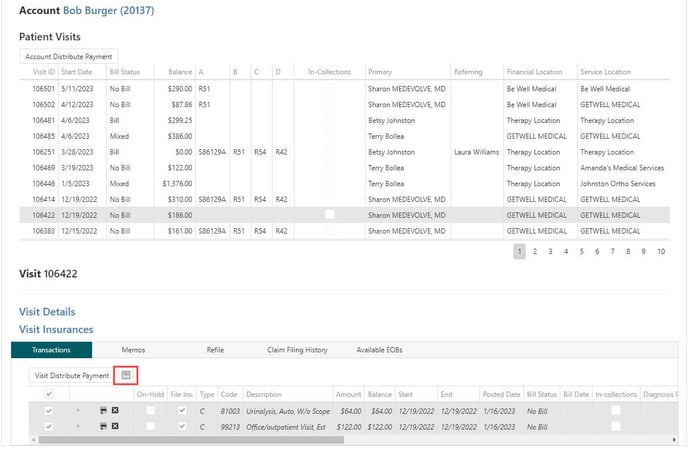
Task: Expand the 99213 Office/outpatient transaction row
Action: 78,426
